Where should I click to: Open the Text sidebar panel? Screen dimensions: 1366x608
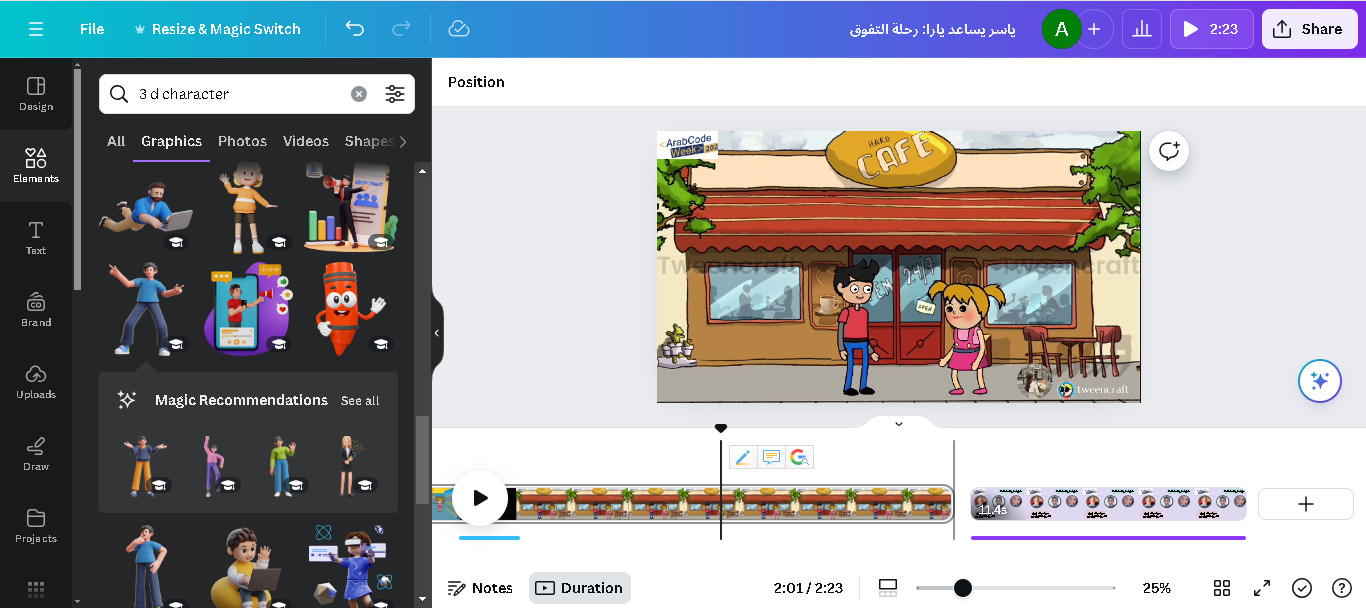36,238
